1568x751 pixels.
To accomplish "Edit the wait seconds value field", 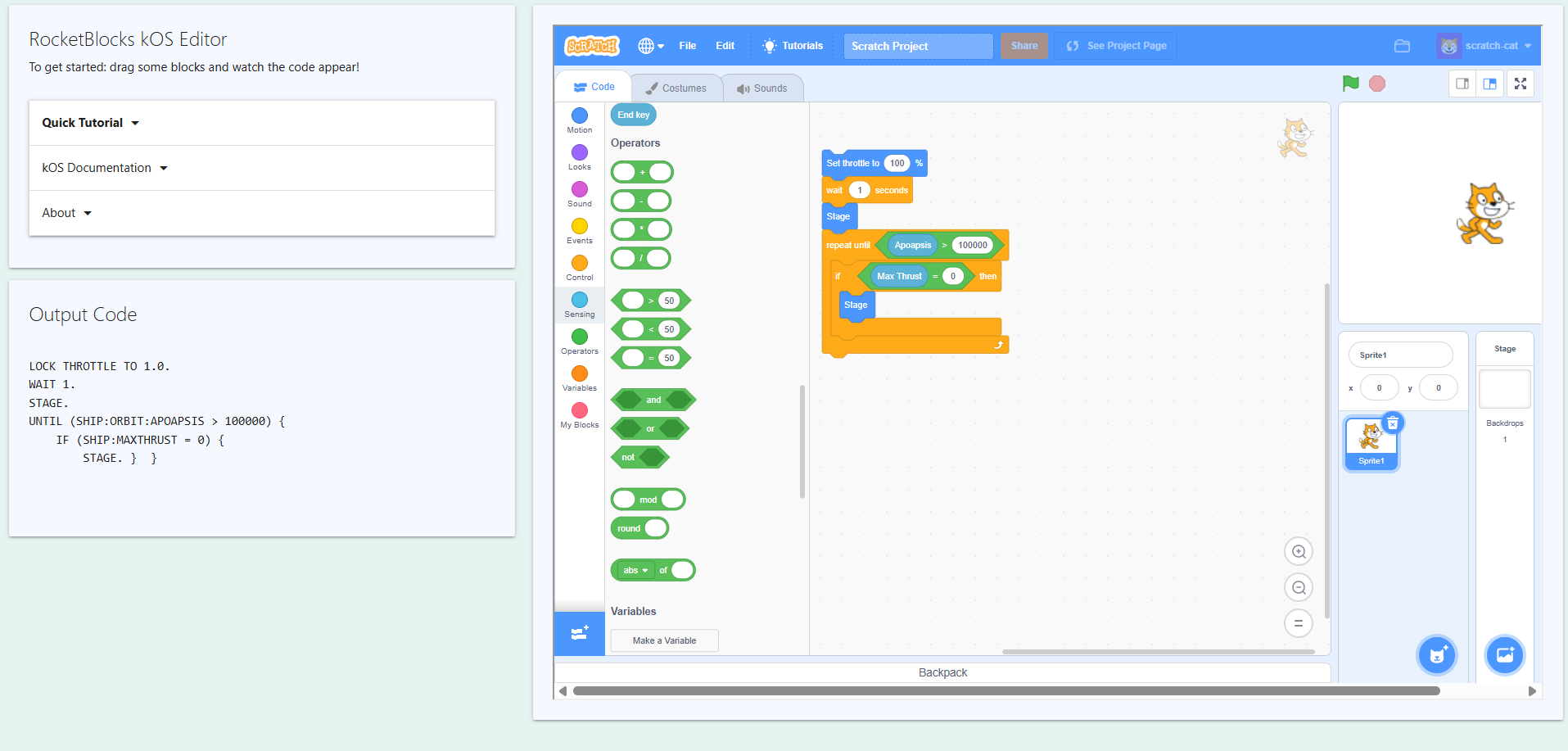I will tap(859, 190).
